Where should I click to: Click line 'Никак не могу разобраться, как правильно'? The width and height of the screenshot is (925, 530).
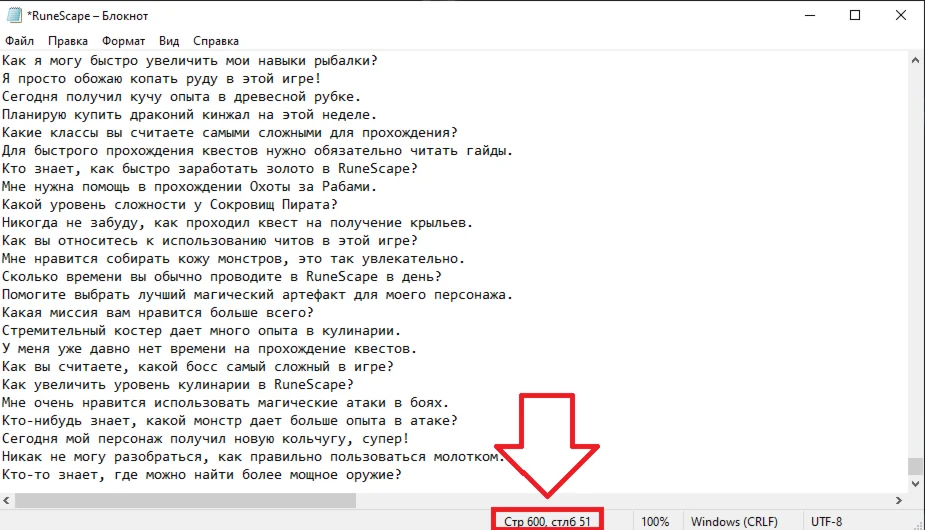pyautogui.click(x=253, y=456)
